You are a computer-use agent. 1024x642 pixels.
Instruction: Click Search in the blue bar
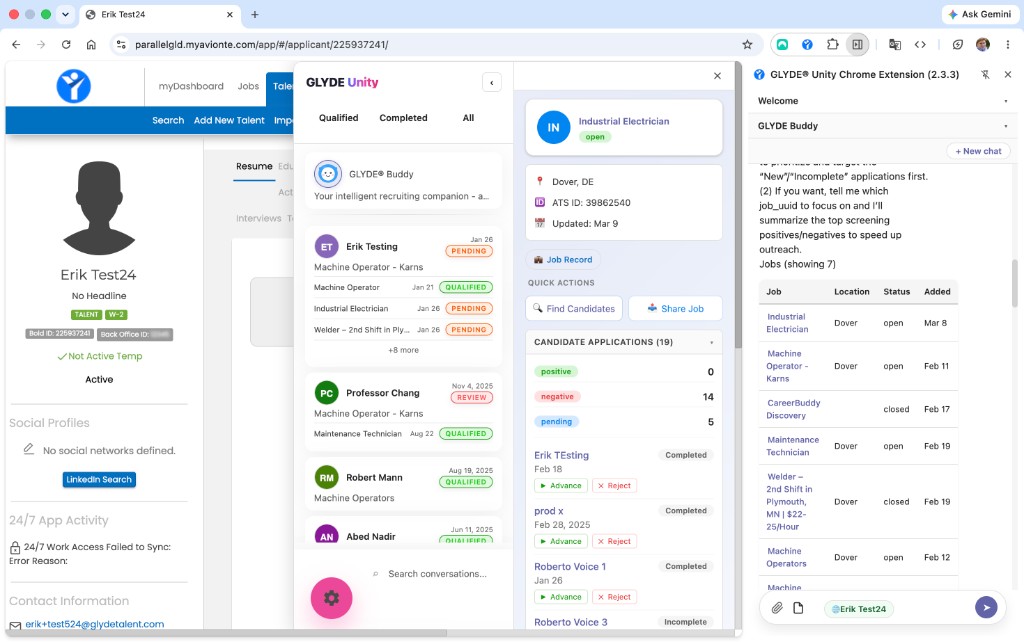point(168,120)
